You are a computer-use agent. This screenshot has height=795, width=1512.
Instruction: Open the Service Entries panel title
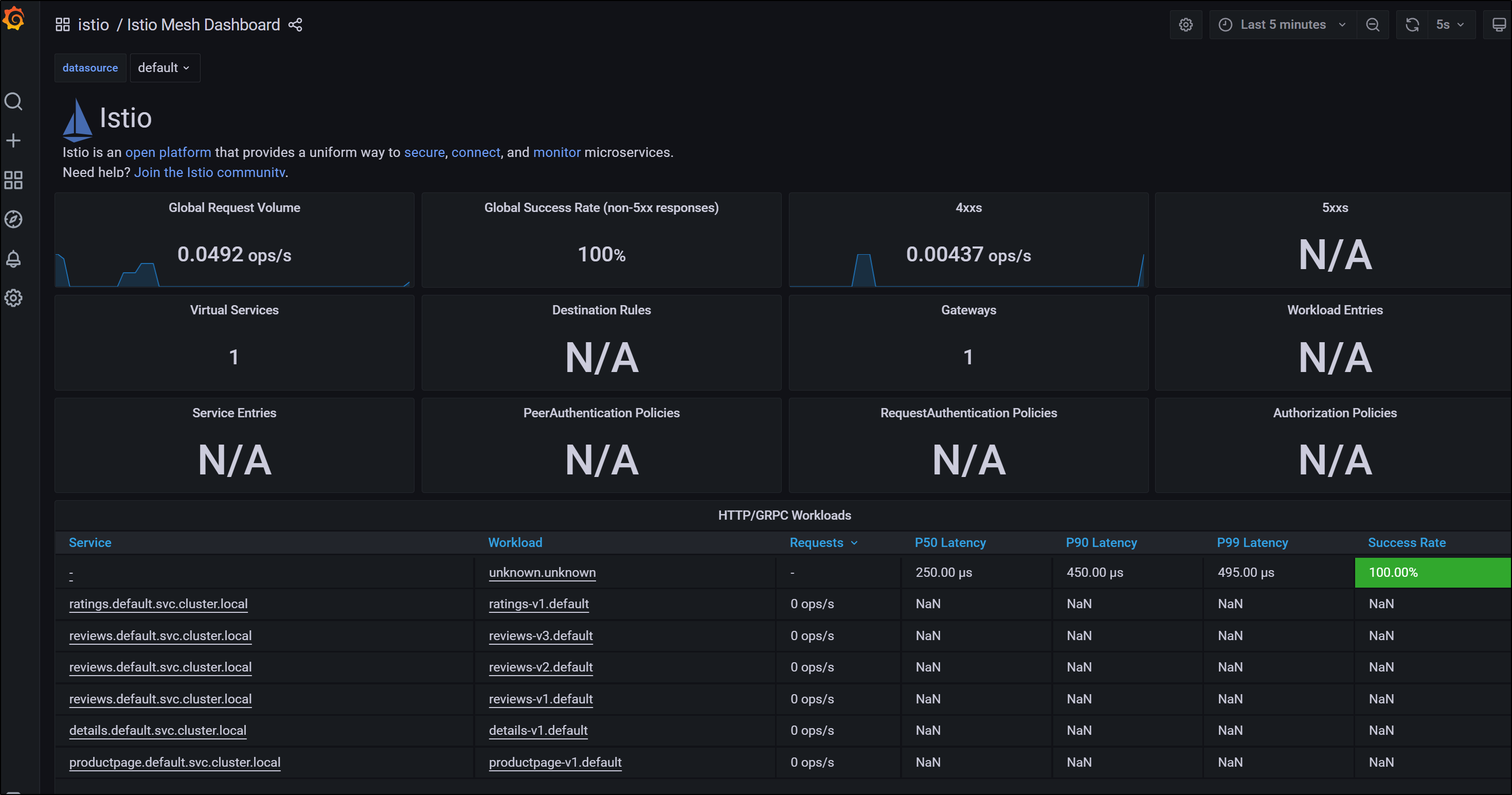(x=234, y=413)
